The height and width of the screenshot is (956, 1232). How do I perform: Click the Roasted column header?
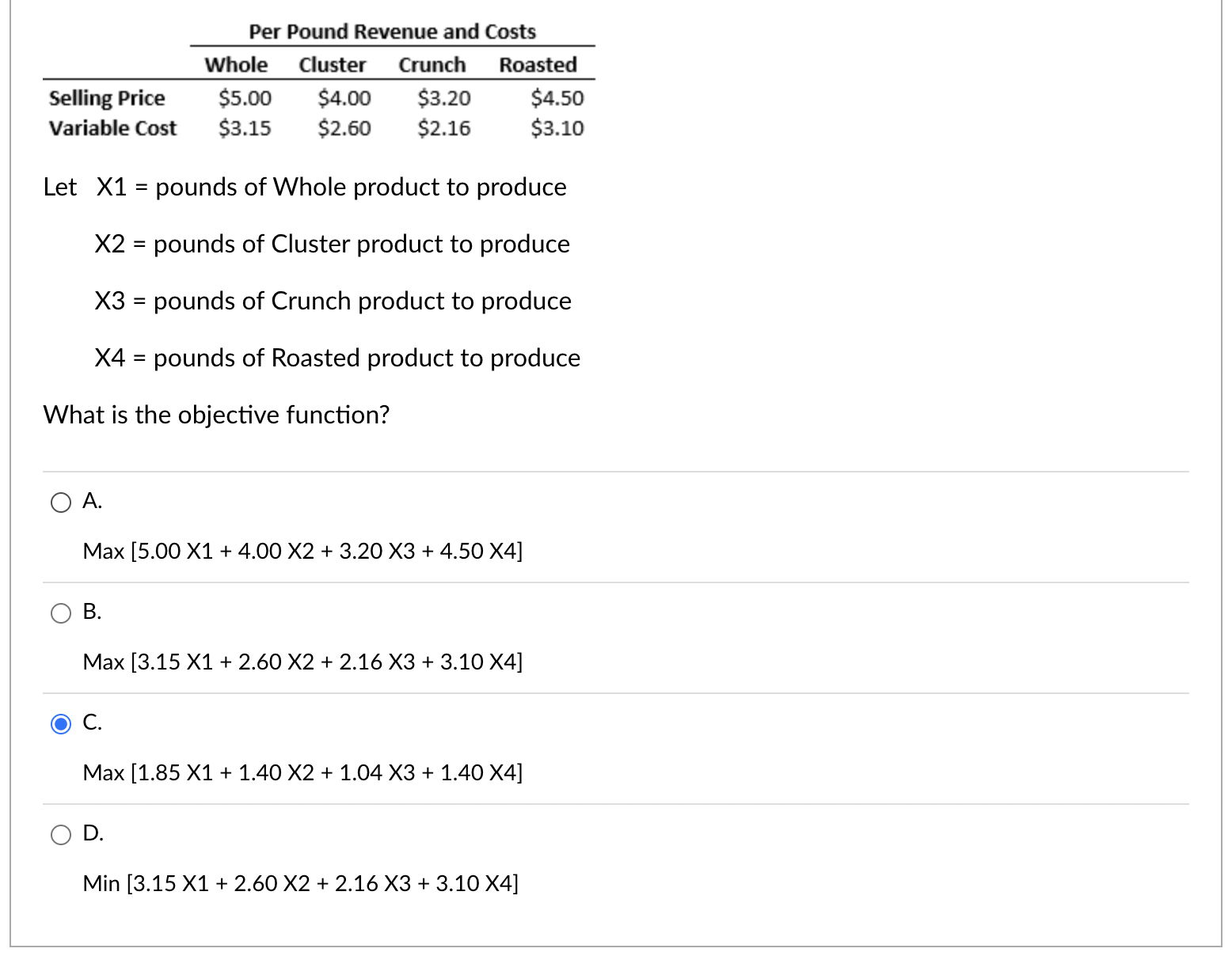538,65
